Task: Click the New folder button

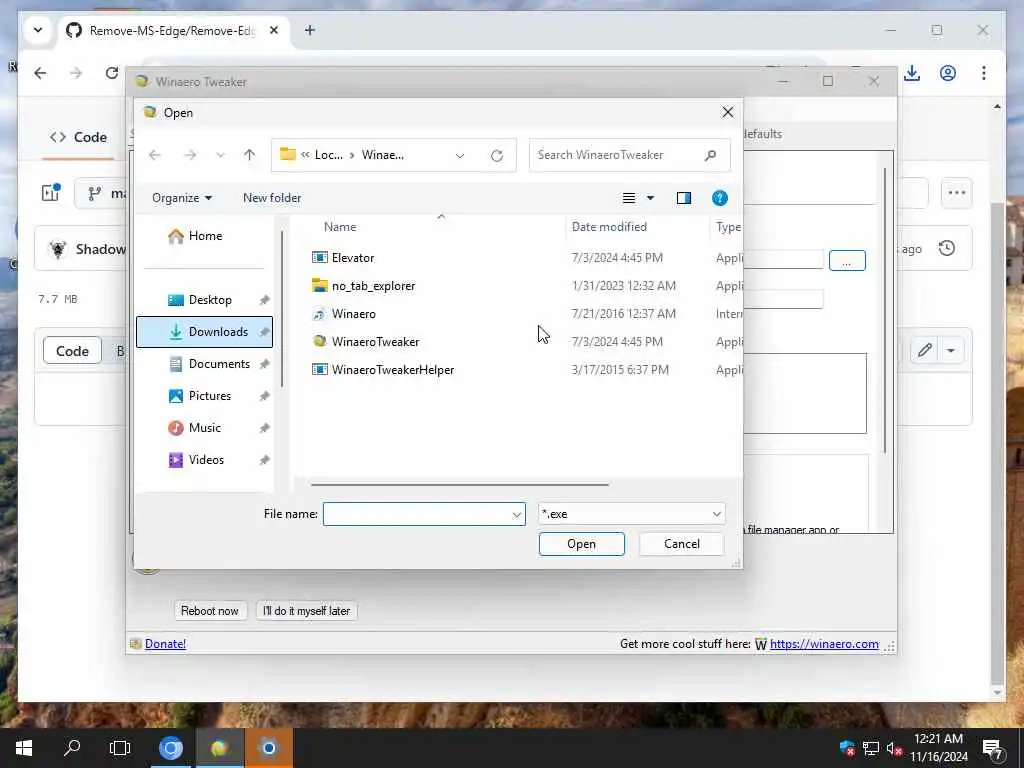Action: click(x=272, y=198)
